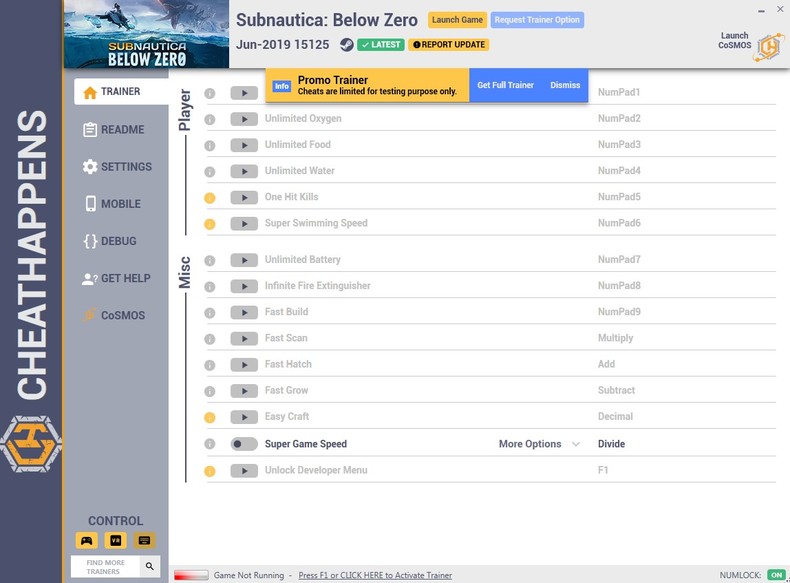Activate Fast Scan play button
This screenshot has width=790, height=583.
pyautogui.click(x=244, y=339)
